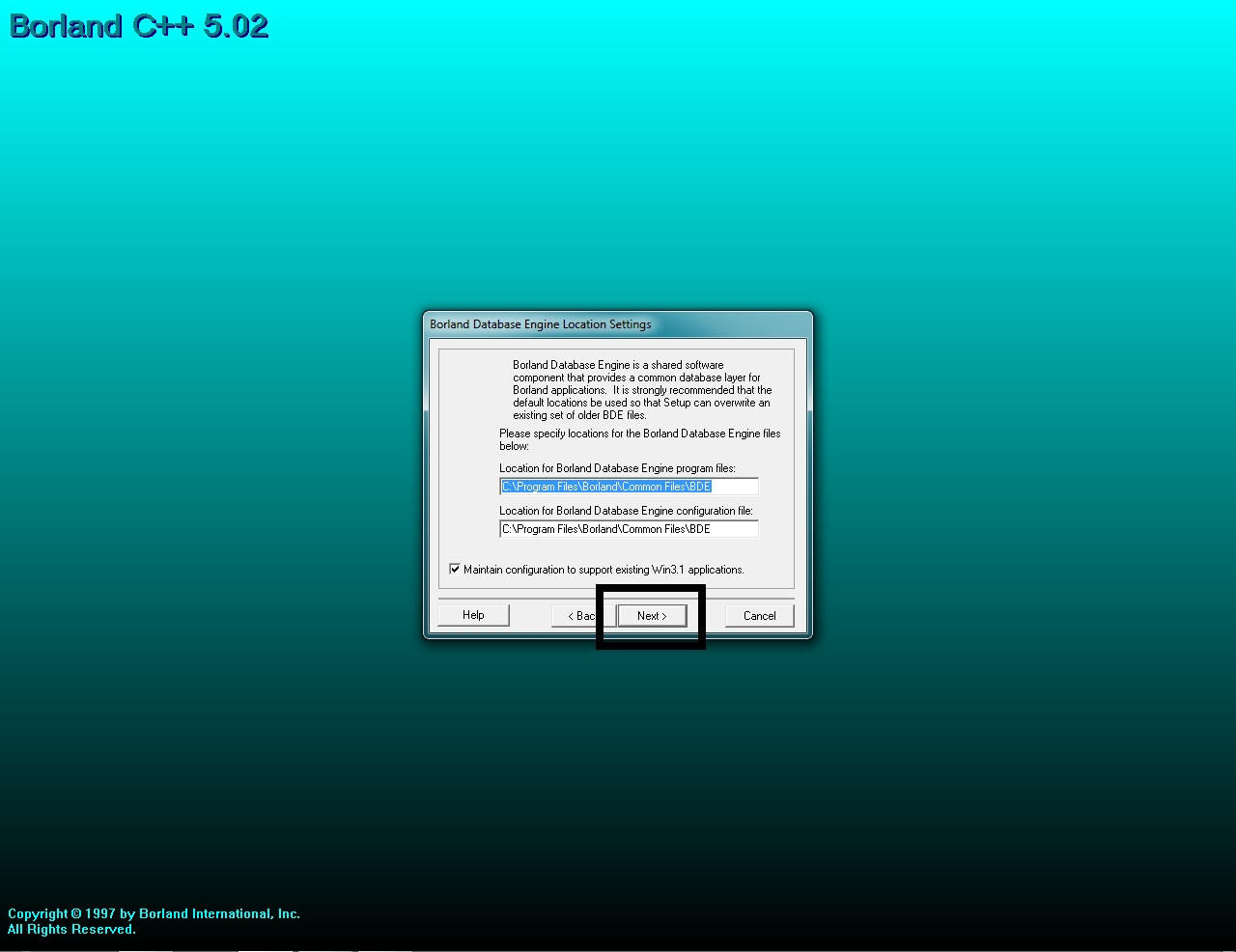Focus the BDE program files location field
Viewport: 1236px width, 952px height.
click(x=629, y=487)
